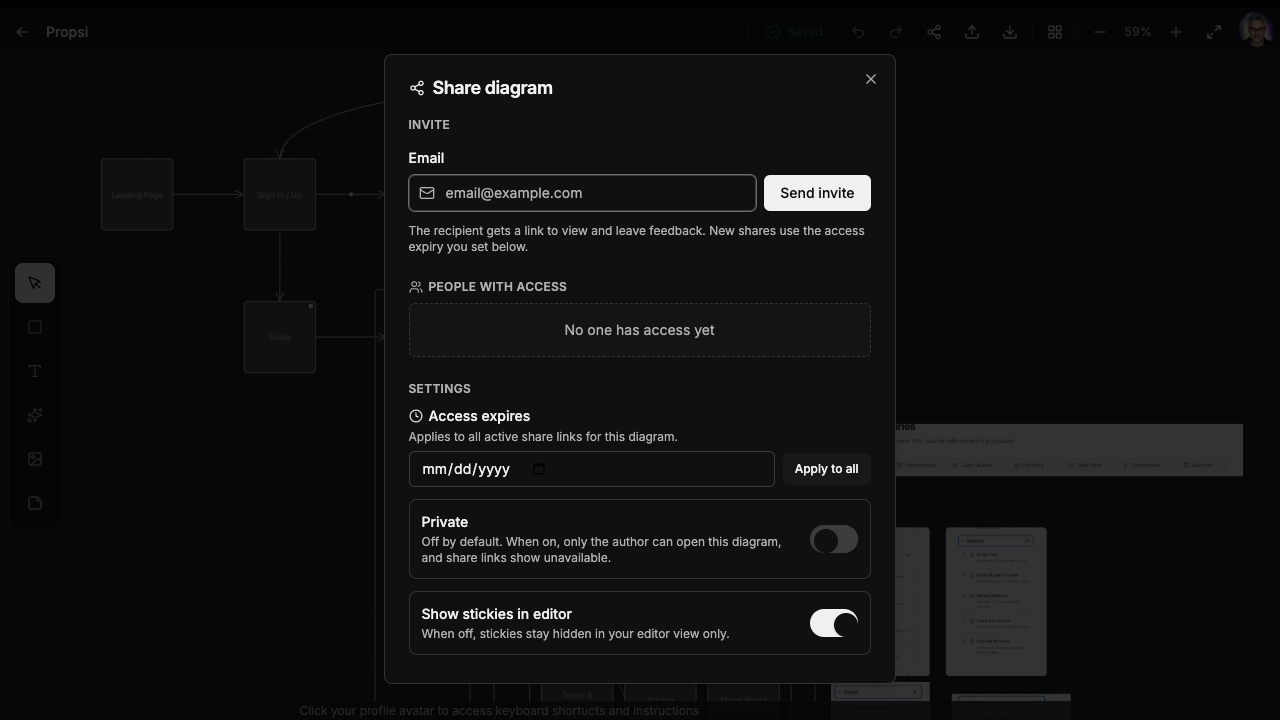This screenshot has width=1280, height=720.
Task: Close the Share diagram dialog
Action: coord(871,79)
